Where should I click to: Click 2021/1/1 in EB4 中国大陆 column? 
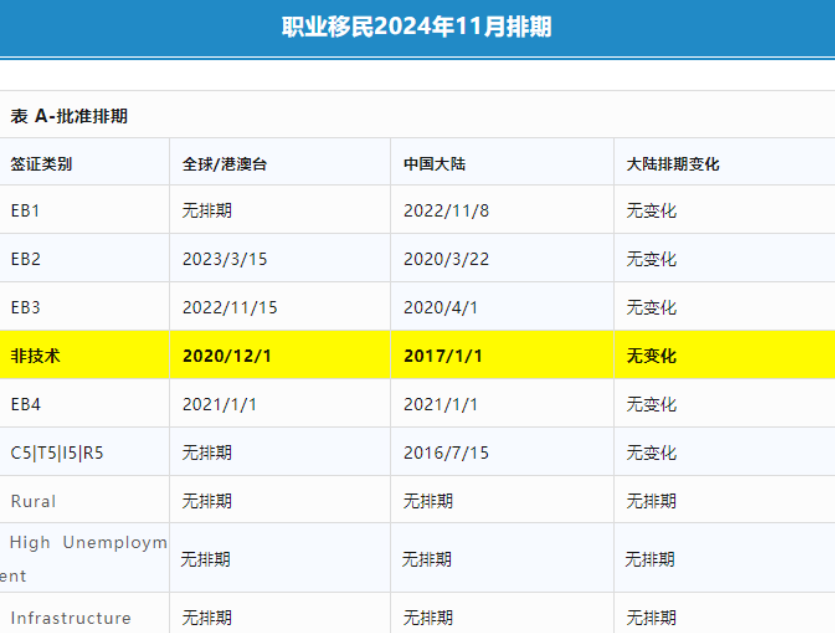440,405
